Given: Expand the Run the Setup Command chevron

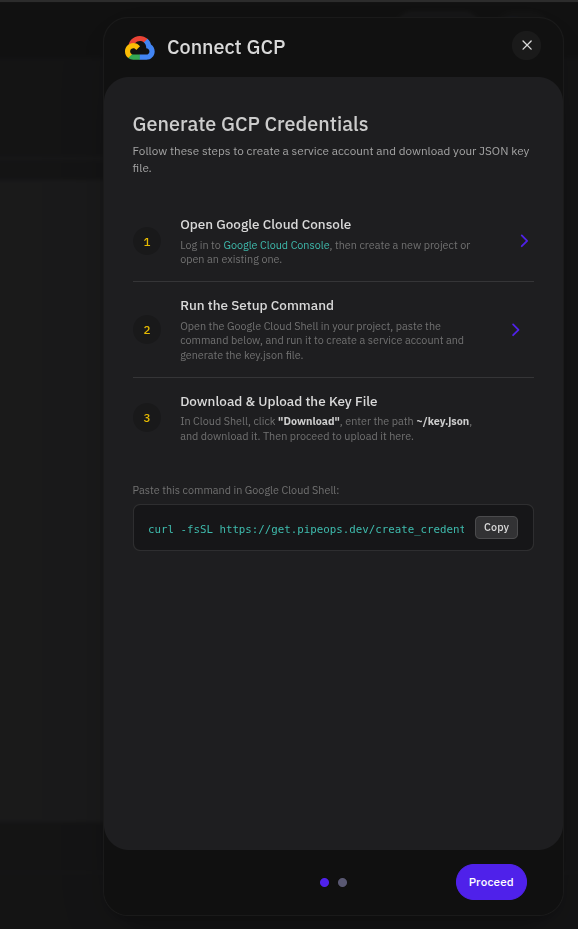Looking at the screenshot, I should pos(516,330).
